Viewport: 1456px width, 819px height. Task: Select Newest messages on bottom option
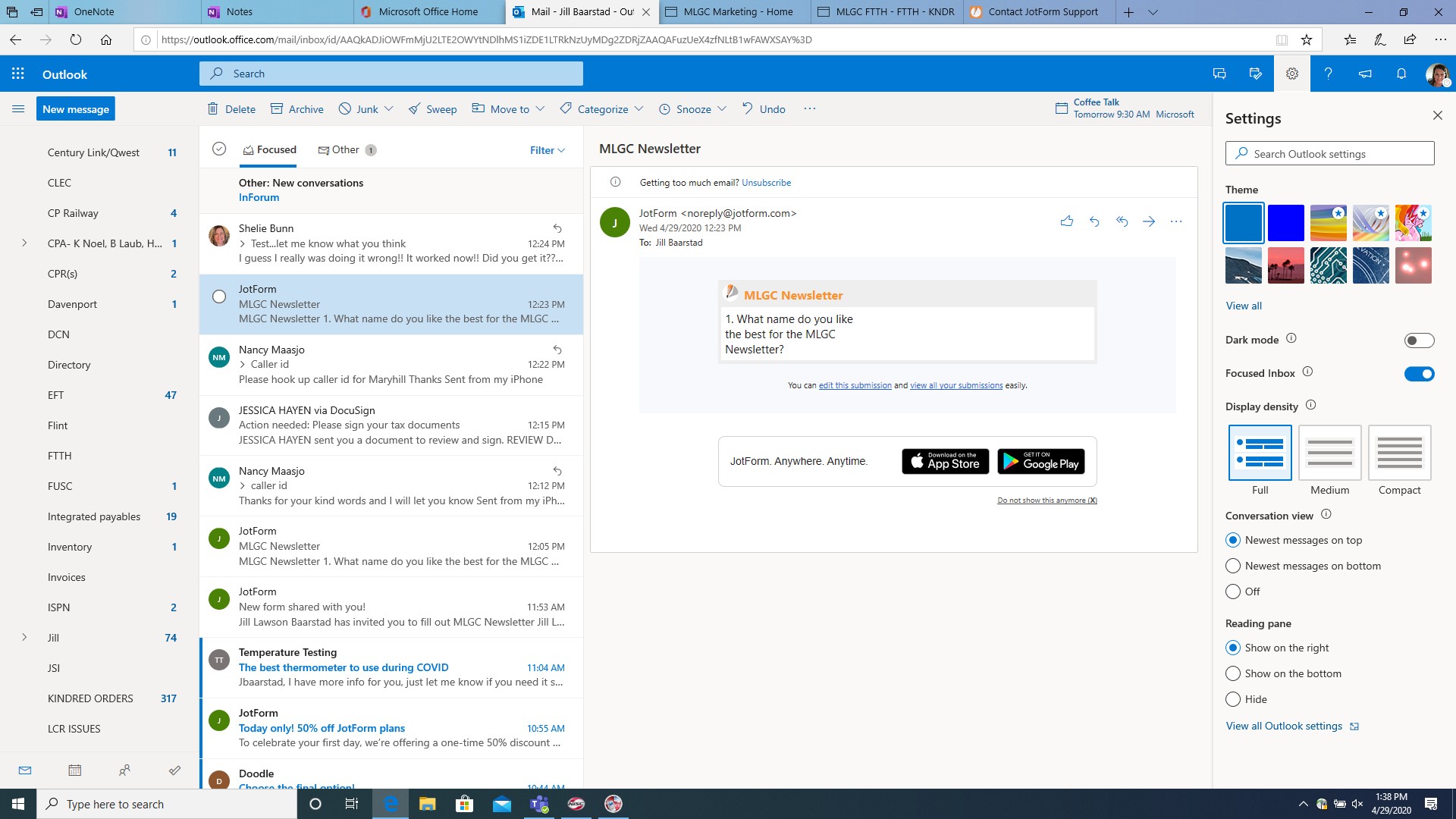click(1233, 566)
